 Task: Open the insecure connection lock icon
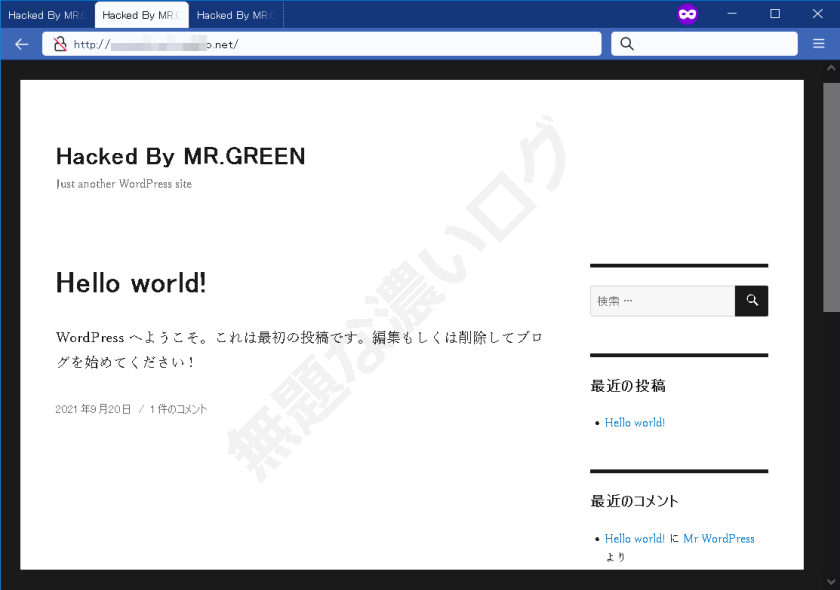point(61,44)
